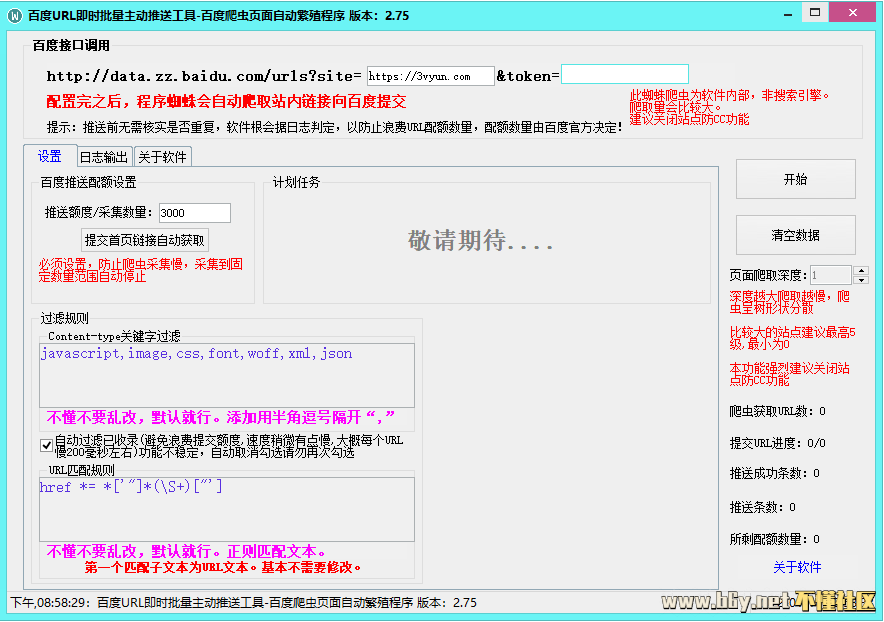884x622 pixels.
Task: Click the &token= label
Action: pyautogui.click(x=528, y=76)
